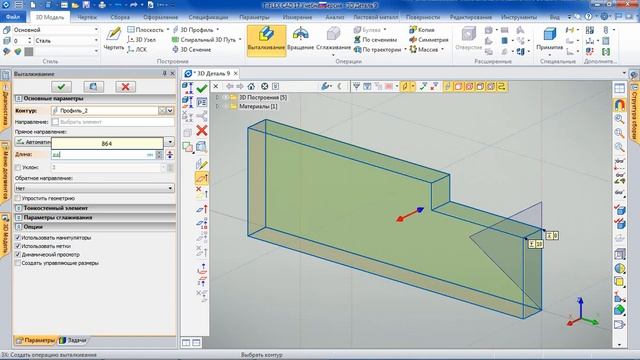The image size is (640, 360).
Task: Activate the Выталкивание extrusion tool in ribbon
Action: [266, 40]
